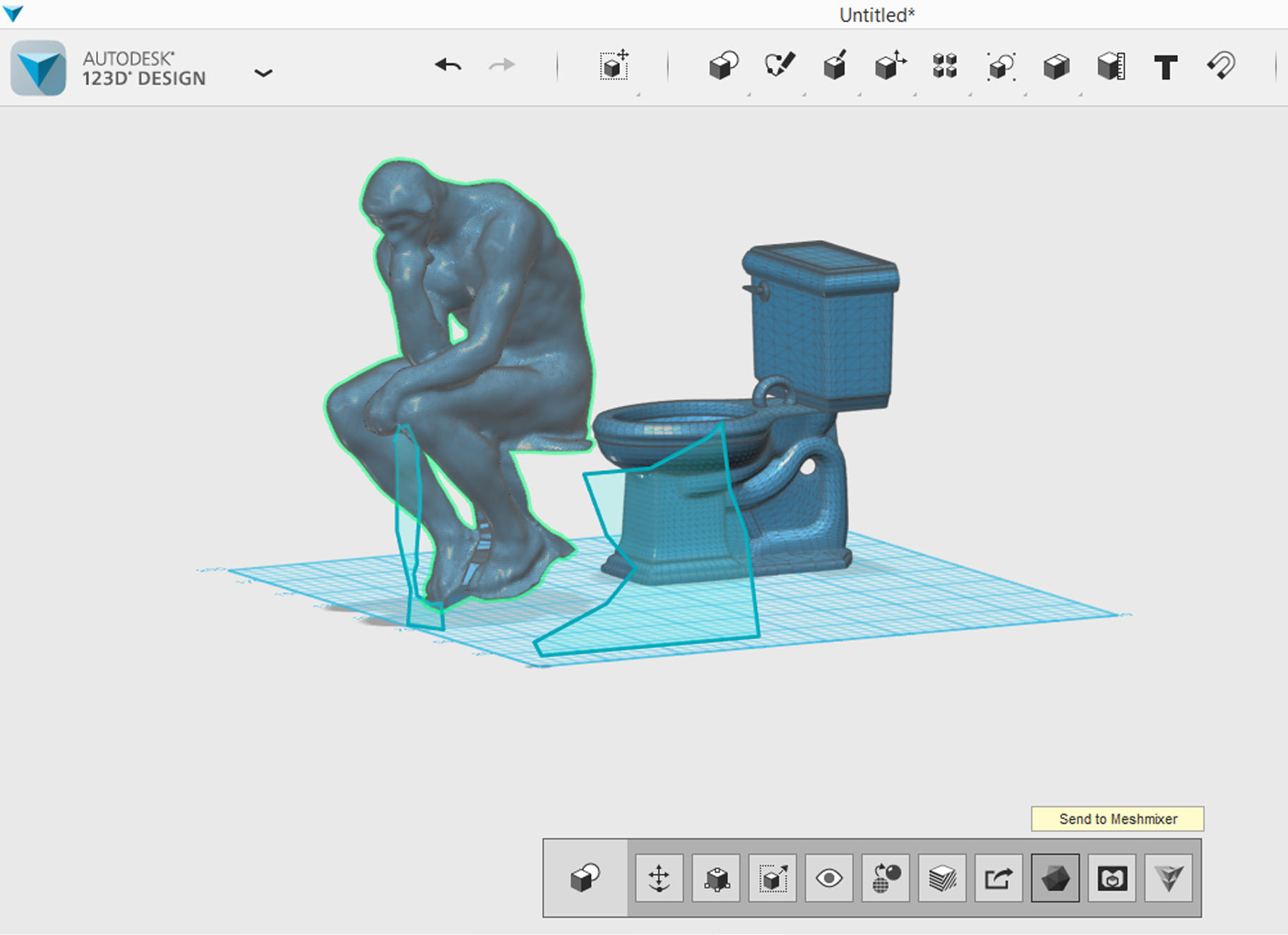Click the small window logo in title bar
This screenshot has height=935, width=1288.
(13, 13)
